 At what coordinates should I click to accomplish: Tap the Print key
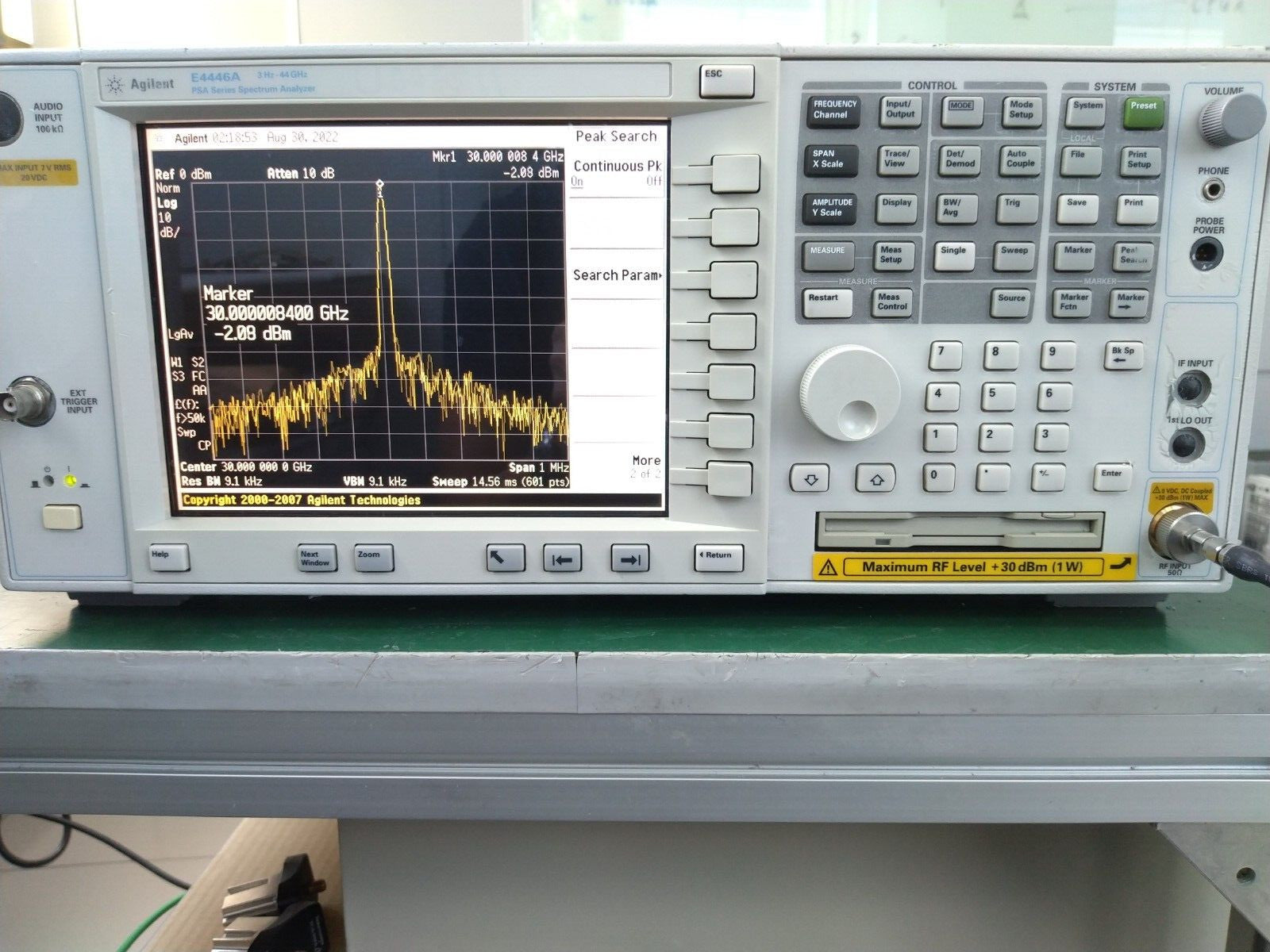coord(1137,209)
